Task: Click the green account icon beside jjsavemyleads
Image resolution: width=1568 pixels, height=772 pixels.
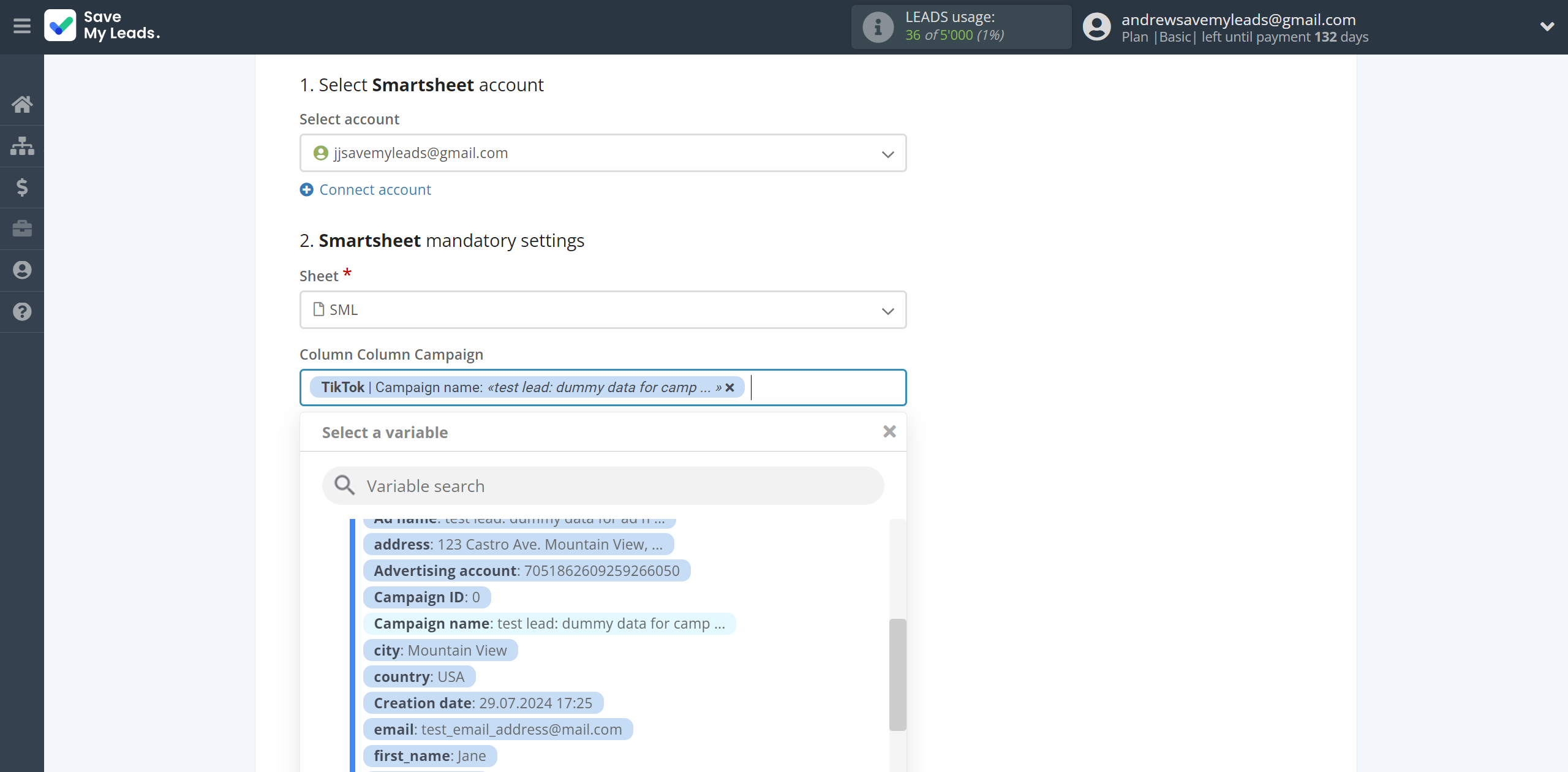Action: click(320, 153)
